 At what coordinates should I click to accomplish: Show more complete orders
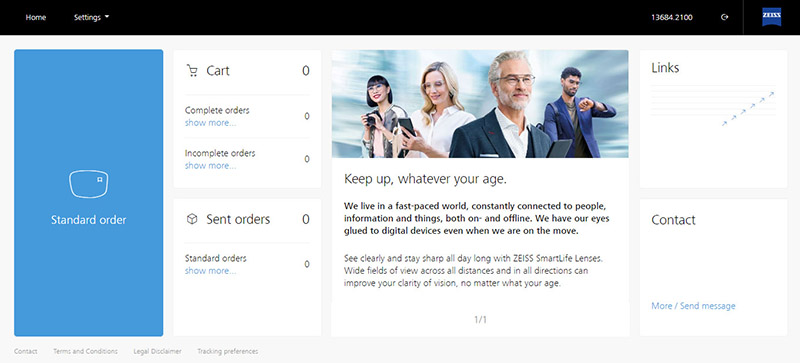(210, 123)
